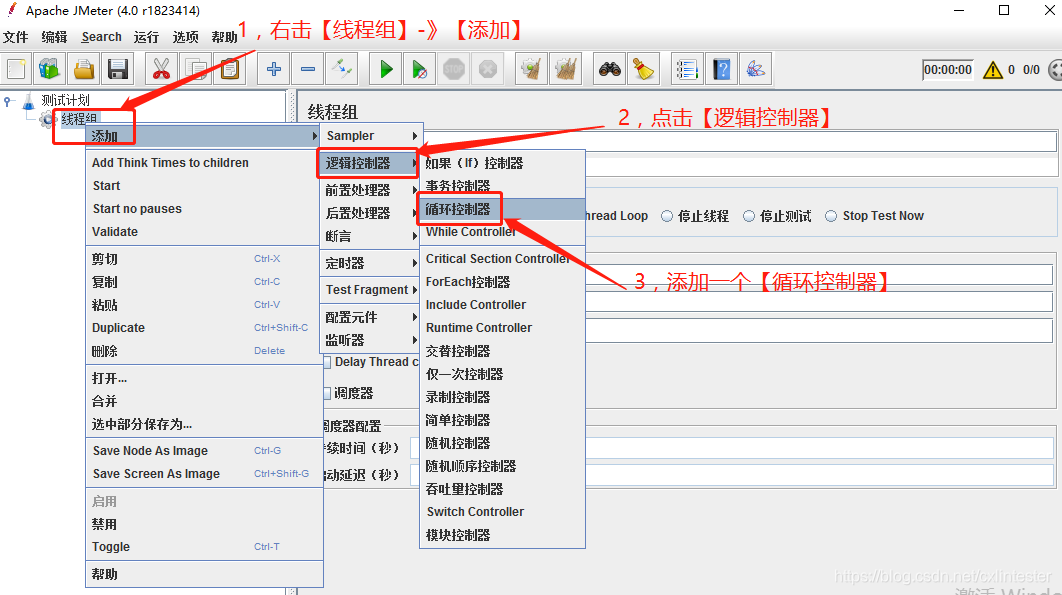Toggle the 调度器 checkbox
Screen dimensions: 1062x595
point(328,393)
